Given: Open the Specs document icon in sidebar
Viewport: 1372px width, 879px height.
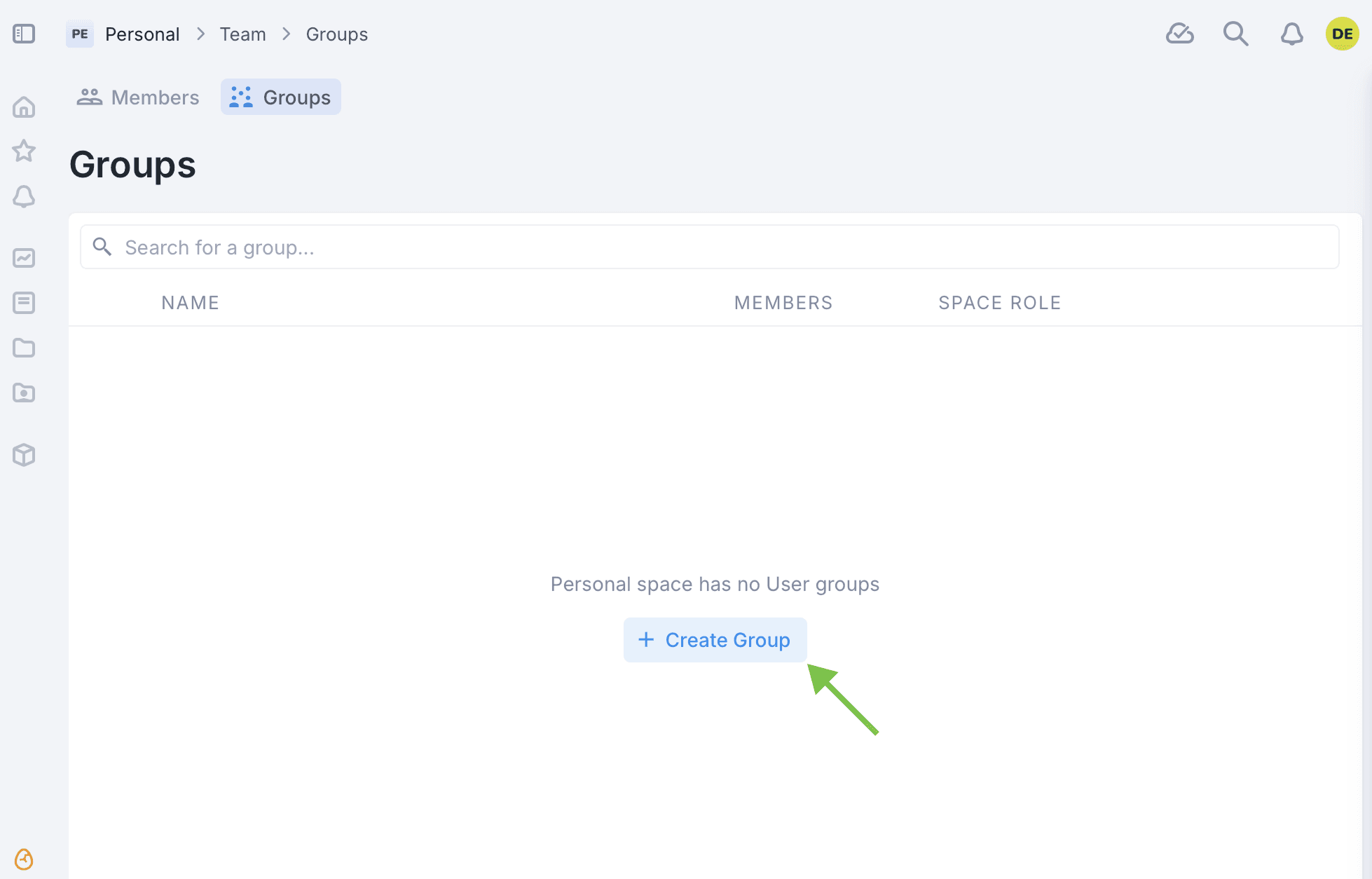Looking at the screenshot, I should 24,303.
